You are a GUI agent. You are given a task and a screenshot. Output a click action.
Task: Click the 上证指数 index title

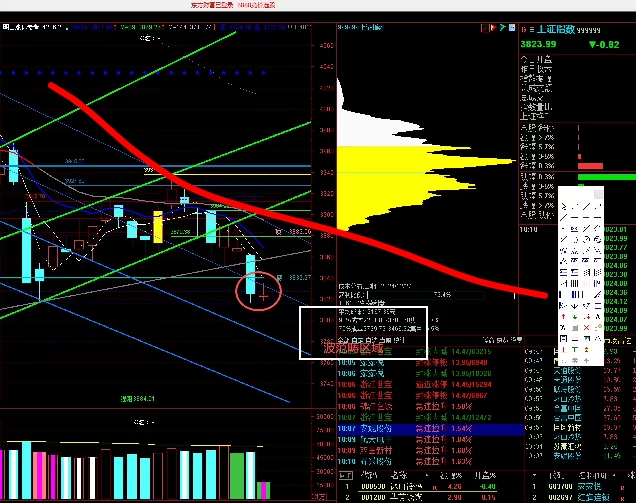pyautogui.click(x=556, y=30)
